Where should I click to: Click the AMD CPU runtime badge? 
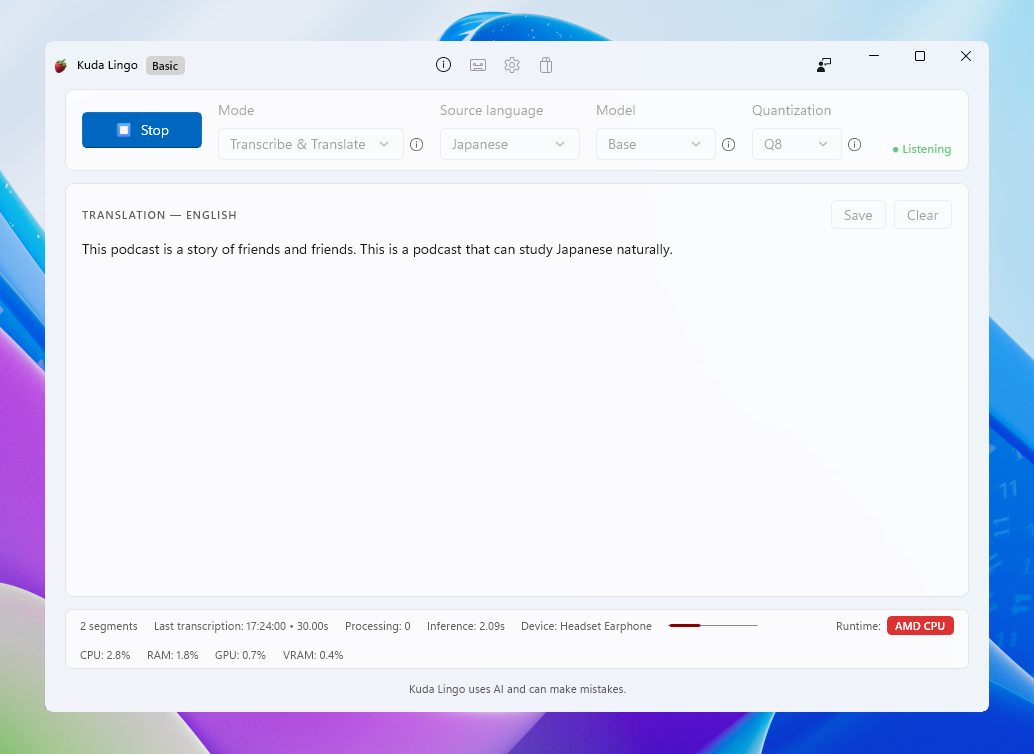coord(920,626)
